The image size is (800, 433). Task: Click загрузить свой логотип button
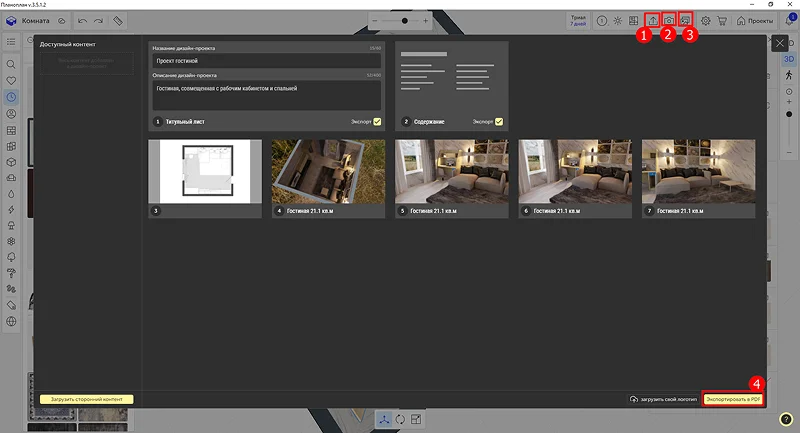(663, 399)
